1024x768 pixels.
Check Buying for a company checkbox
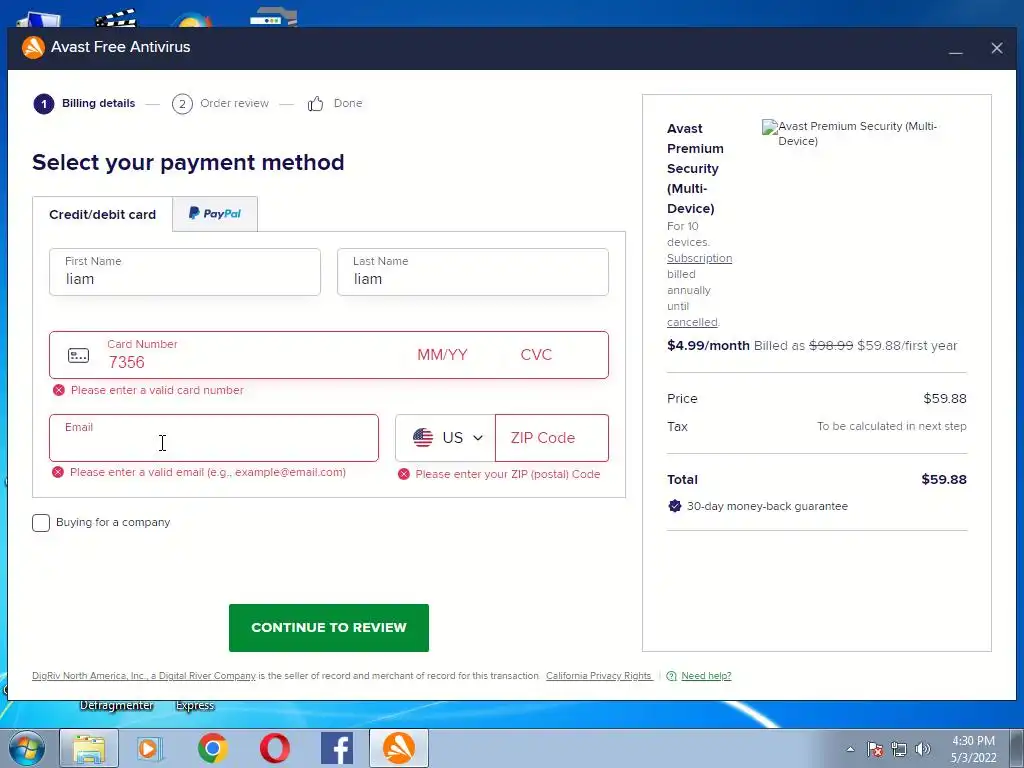(40, 523)
